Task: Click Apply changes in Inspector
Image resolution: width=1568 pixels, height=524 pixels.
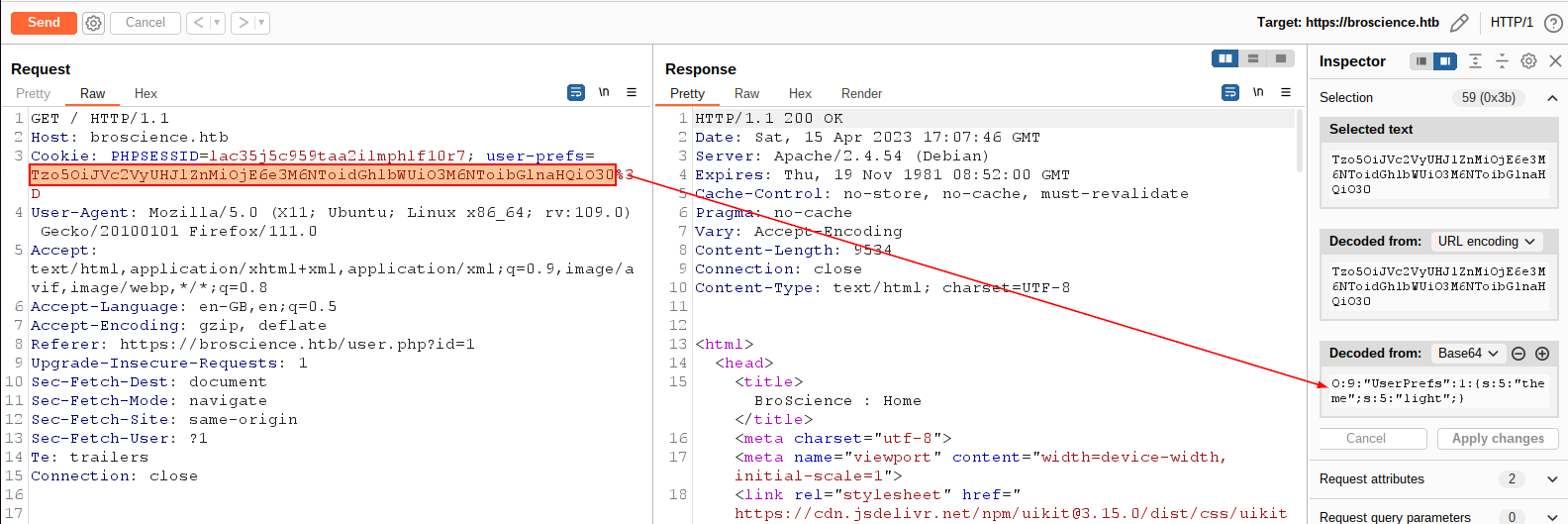Action: click(x=1498, y=439)
